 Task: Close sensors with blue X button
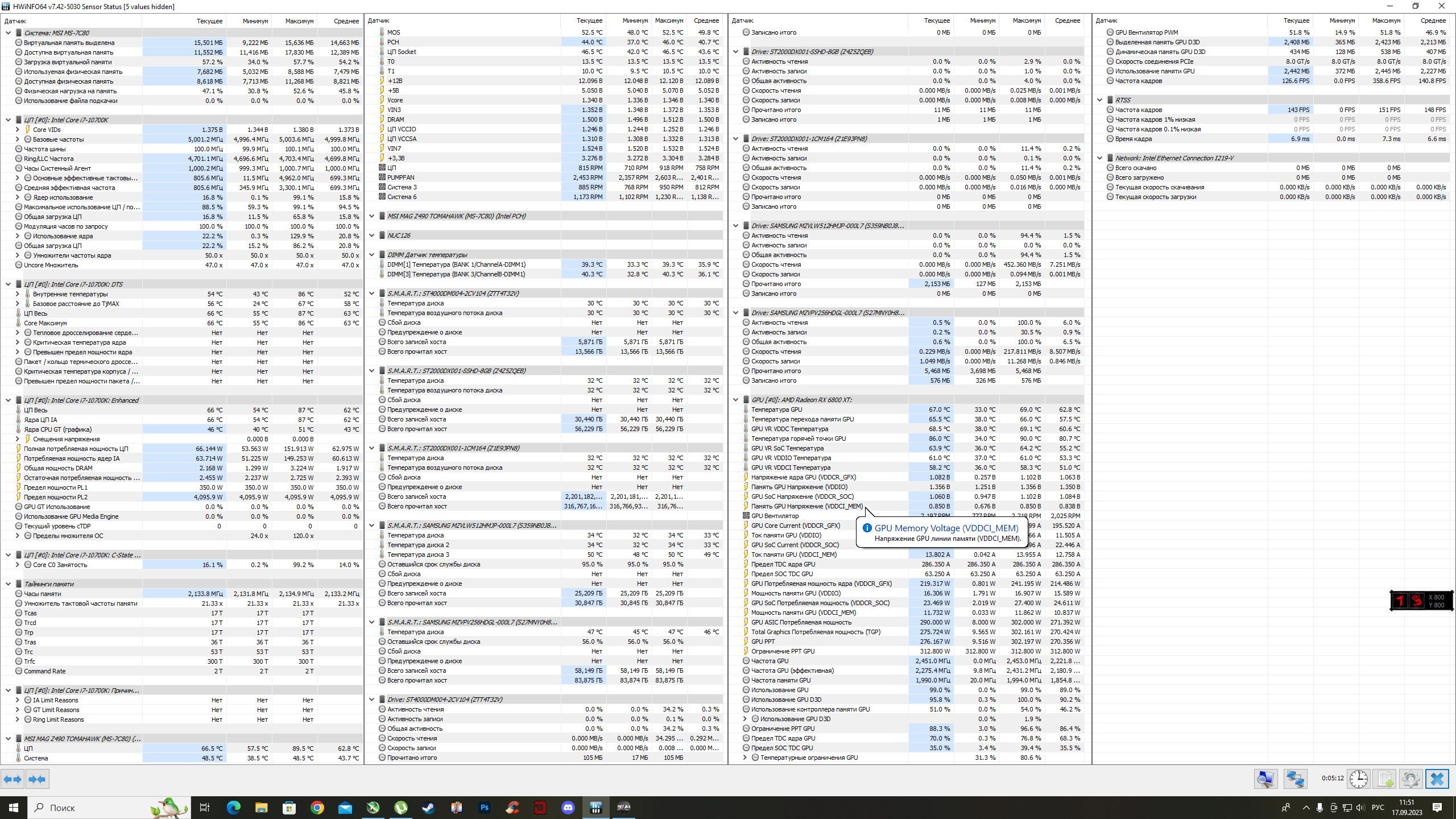(1437, 779)
